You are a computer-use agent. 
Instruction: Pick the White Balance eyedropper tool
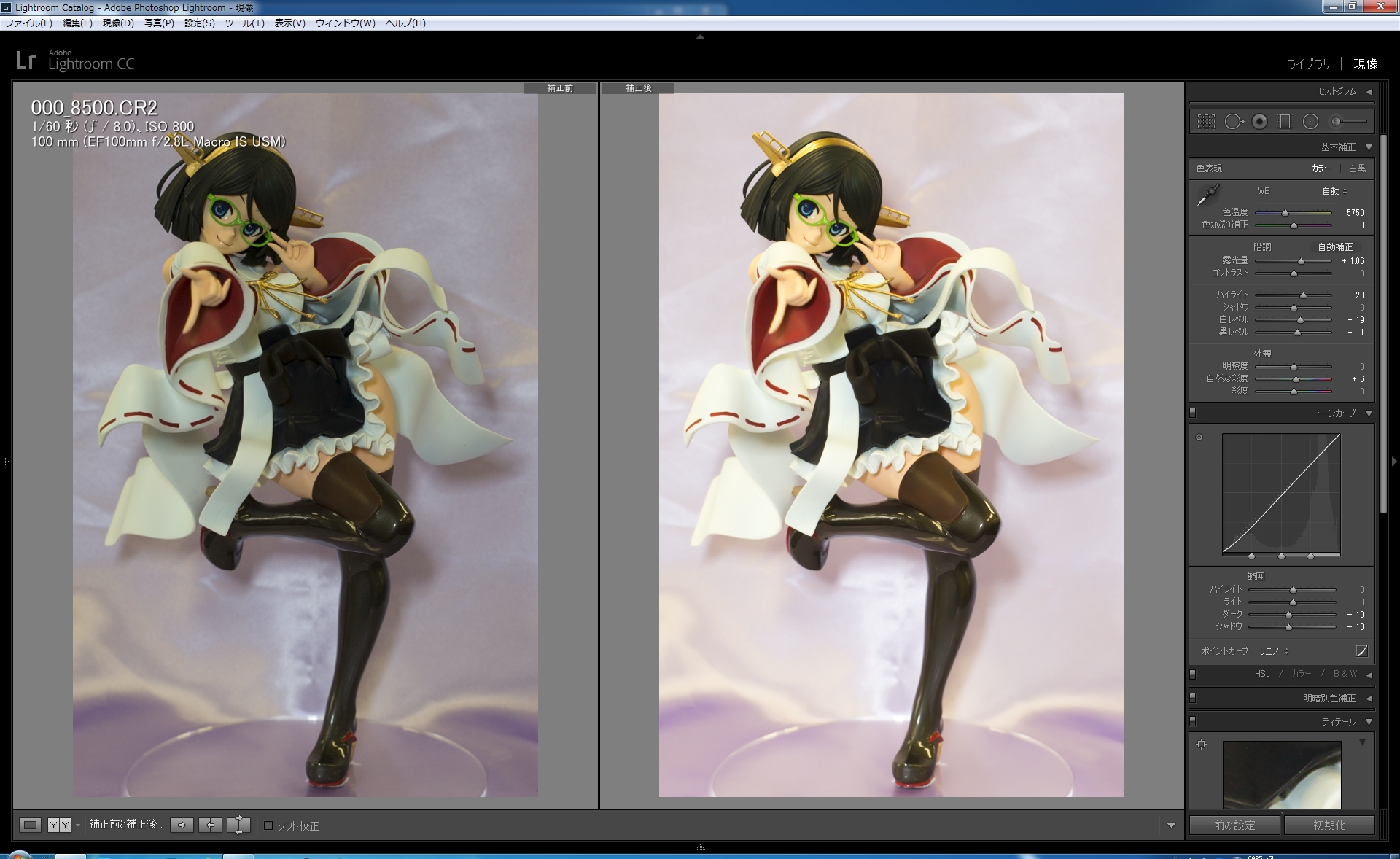coord(1207,195)
